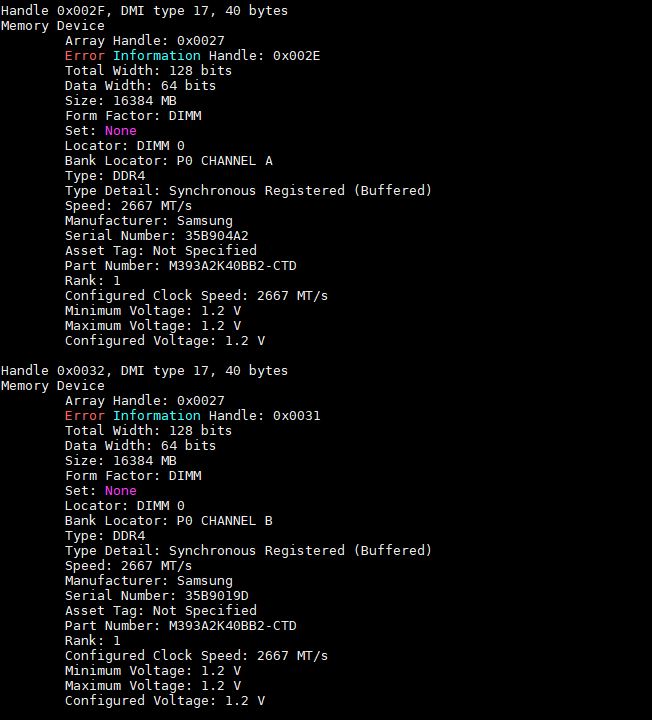
Task: Click part number M393A2K40BB2-CTD under Handle 0x002F
Action: point(232,266)
